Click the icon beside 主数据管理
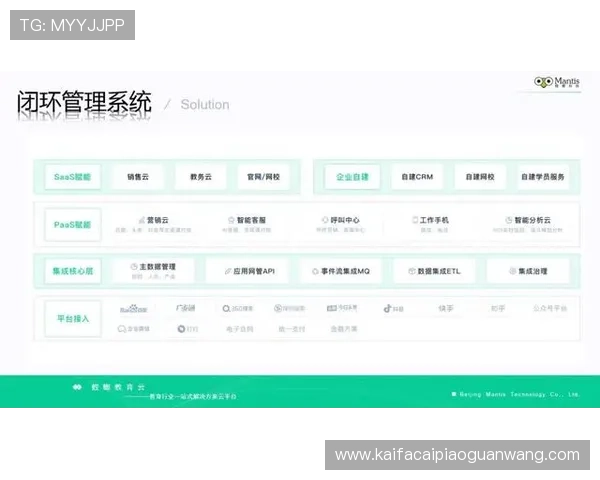The height and width of the screenshot is (480, 600). [134, 266]
